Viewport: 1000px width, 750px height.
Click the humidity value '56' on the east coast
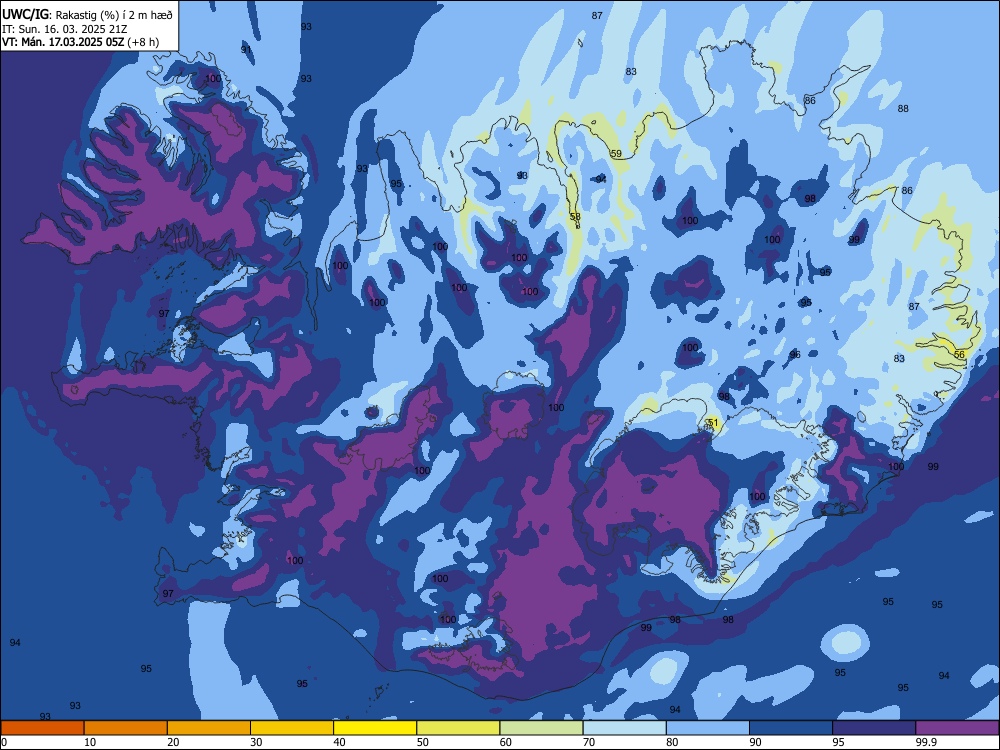click(x=959, y=355)
